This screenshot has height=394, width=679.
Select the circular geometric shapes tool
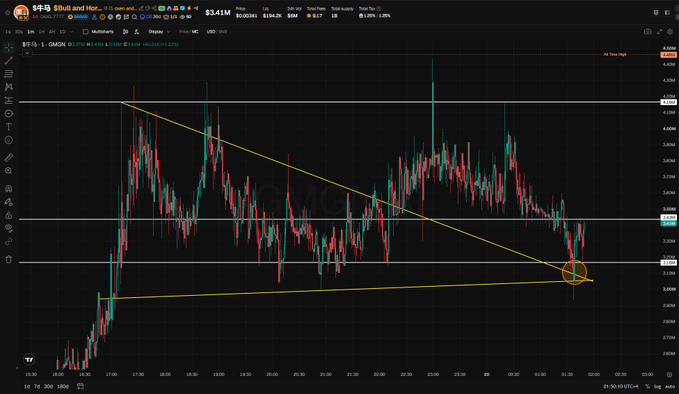coord(9,113)
